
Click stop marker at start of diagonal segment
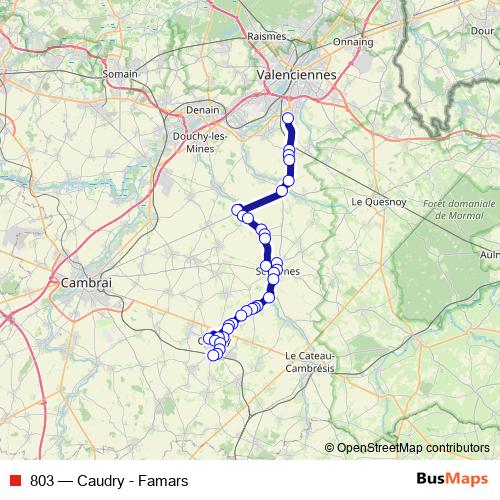point(282,191)
